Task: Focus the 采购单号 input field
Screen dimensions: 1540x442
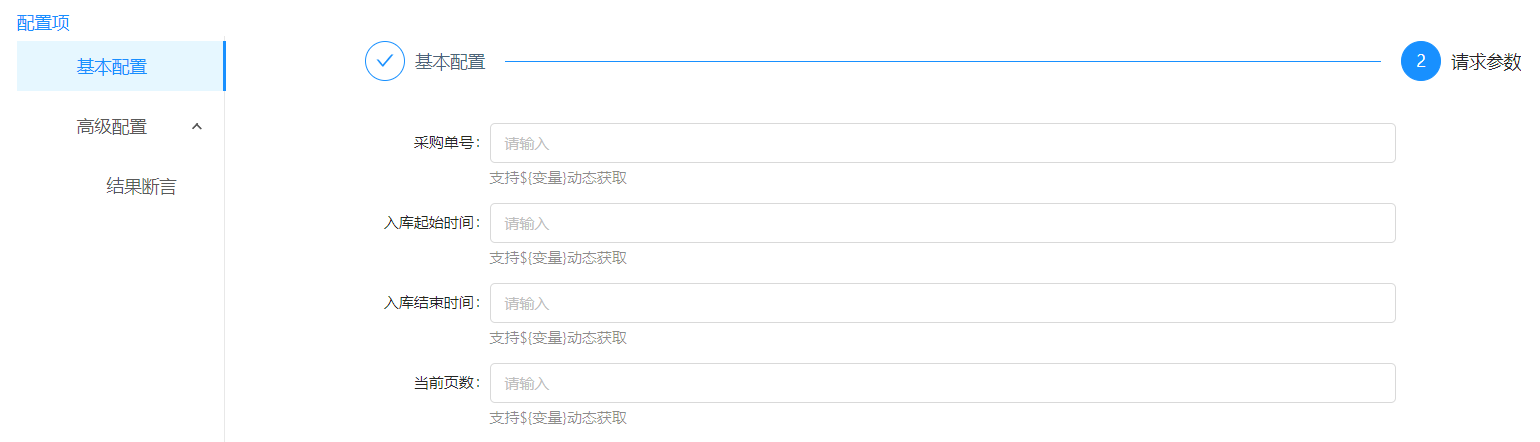Action: tap(942, 143)
